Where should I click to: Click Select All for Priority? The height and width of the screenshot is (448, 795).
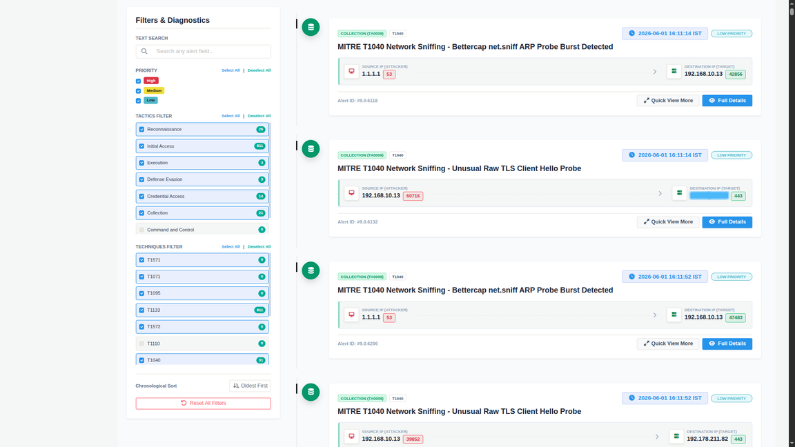pos(231,70)
